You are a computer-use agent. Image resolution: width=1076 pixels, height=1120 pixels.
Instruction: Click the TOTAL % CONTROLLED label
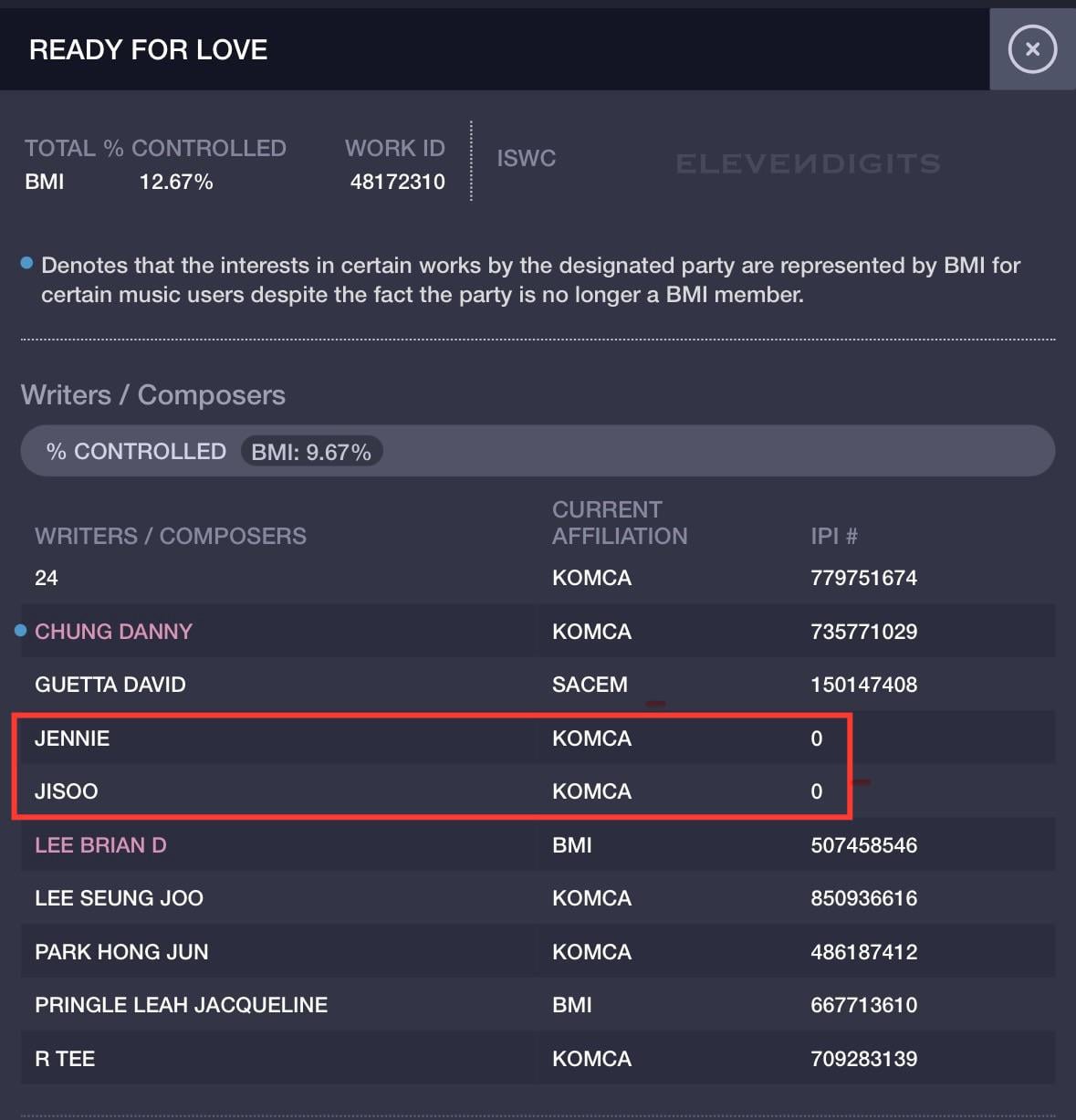[155, 148]
